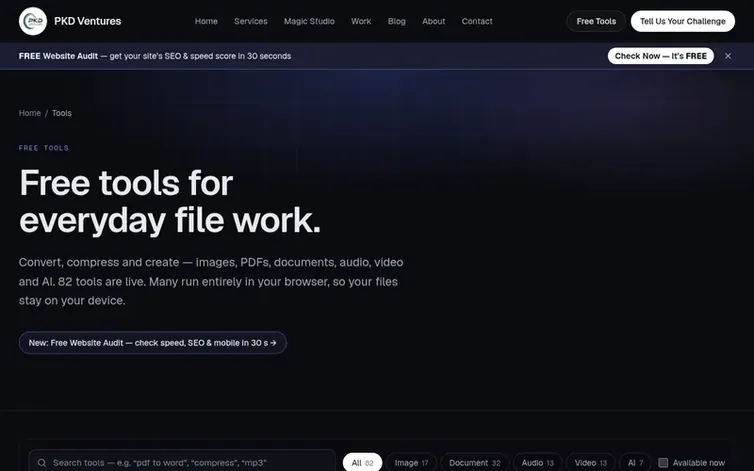The height and width of the screenshot is (471, 754).
Task: Open the About page
Action: [434, 21]
